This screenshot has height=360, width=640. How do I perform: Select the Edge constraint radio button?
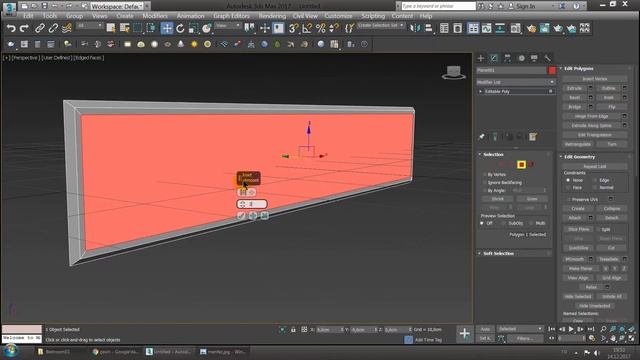click(595, 180)
